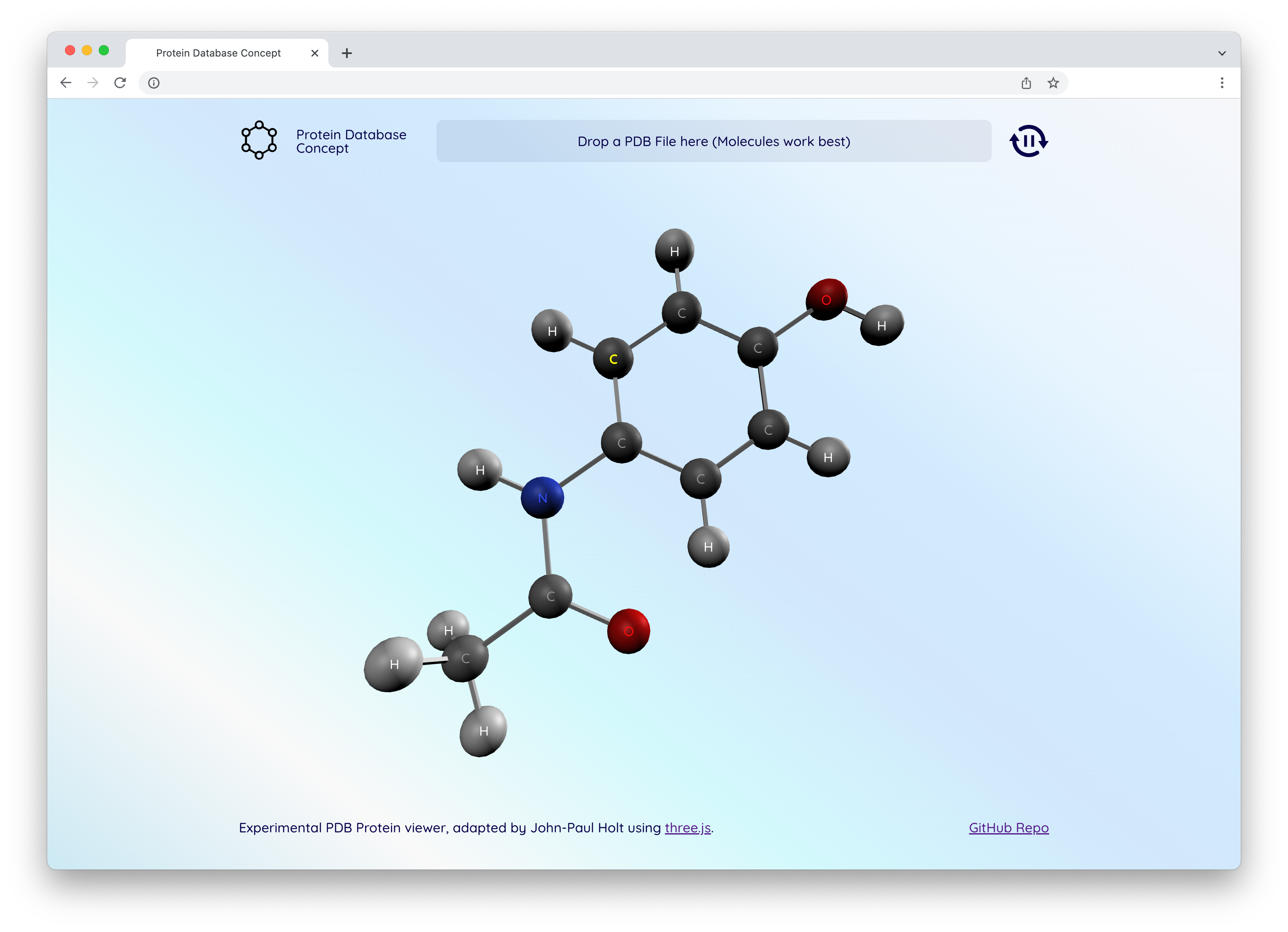Open the three.js link
This screenshot has height=932, width=1288.
[x=687, y=827]
